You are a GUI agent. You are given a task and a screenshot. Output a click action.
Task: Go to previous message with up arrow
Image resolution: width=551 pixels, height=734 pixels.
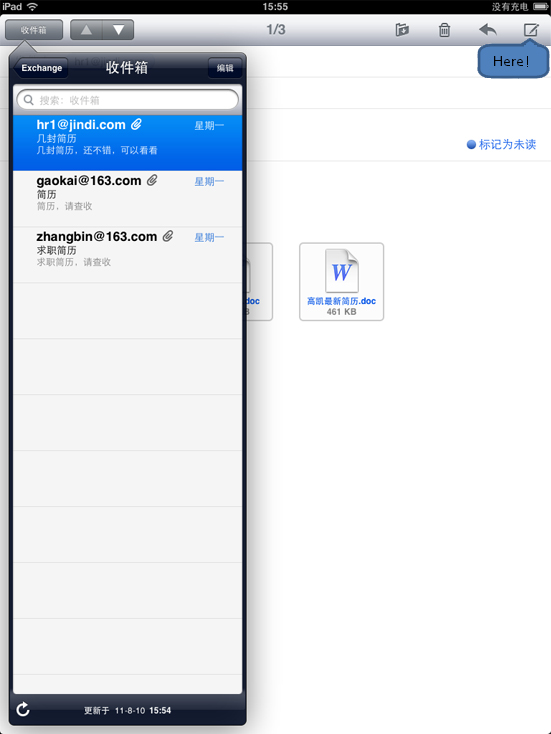(86, 30)
